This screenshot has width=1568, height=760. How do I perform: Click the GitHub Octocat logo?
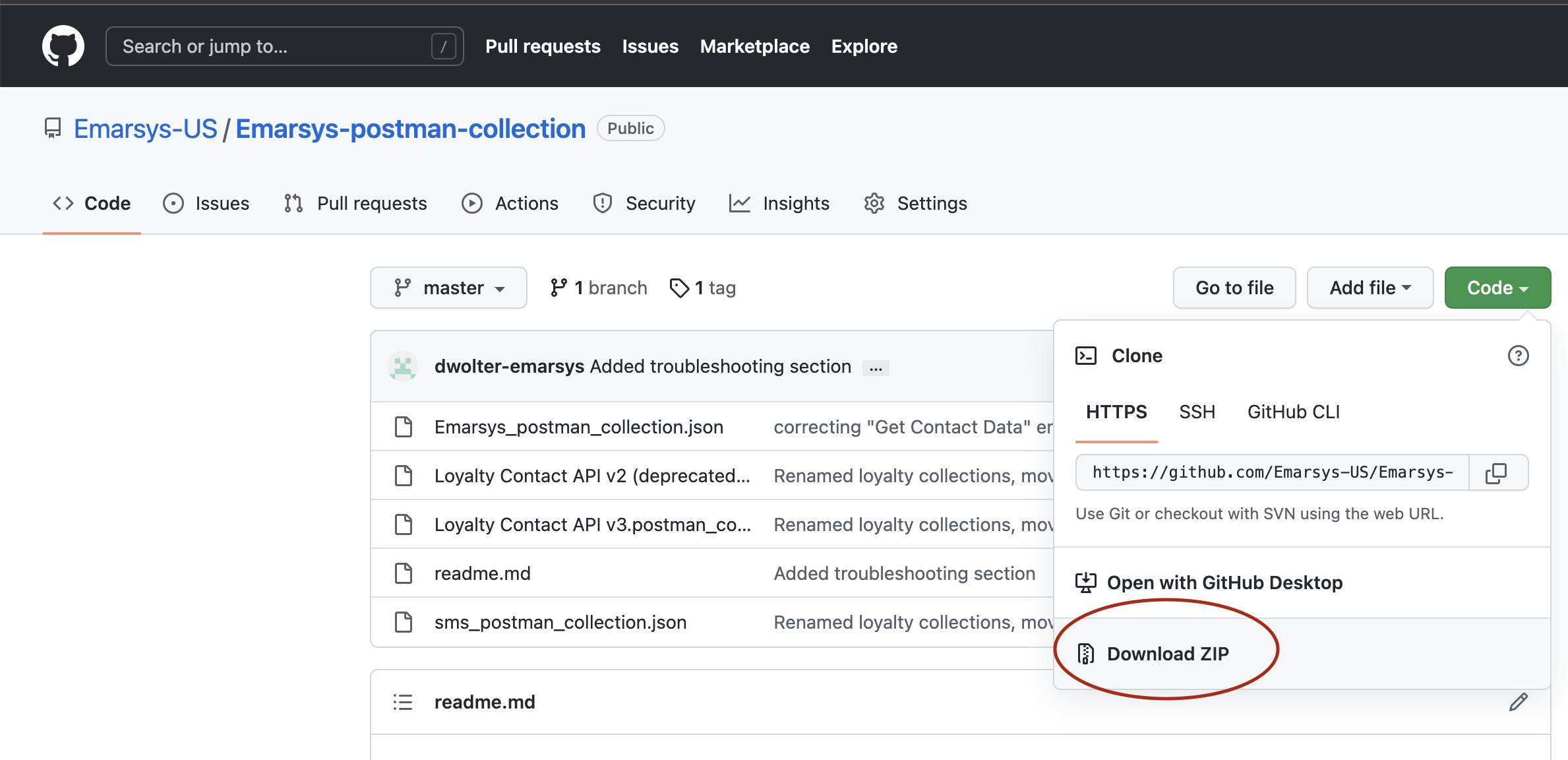click(x=63, y=46)
